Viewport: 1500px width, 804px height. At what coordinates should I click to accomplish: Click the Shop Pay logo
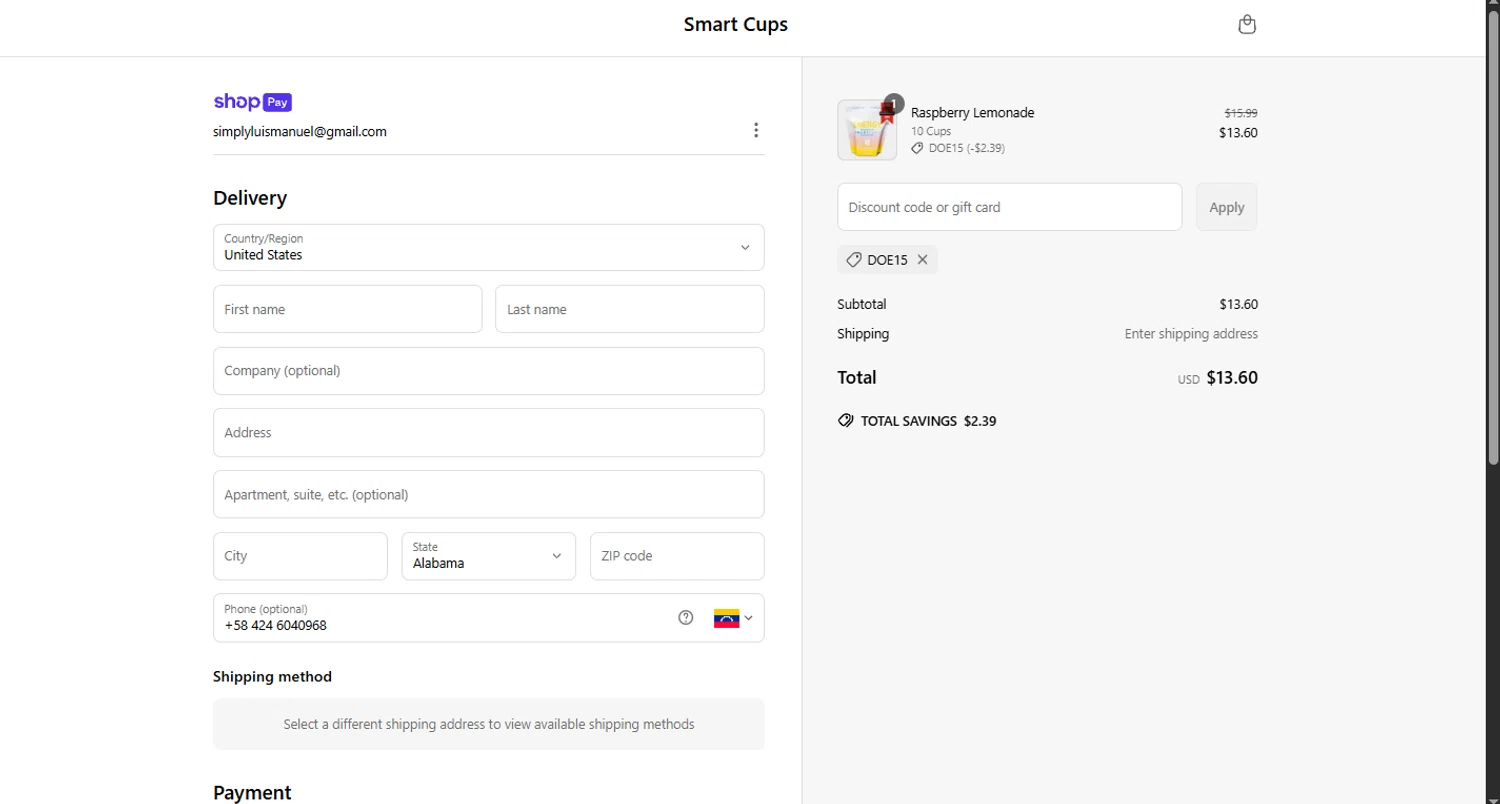pos(252,102)
